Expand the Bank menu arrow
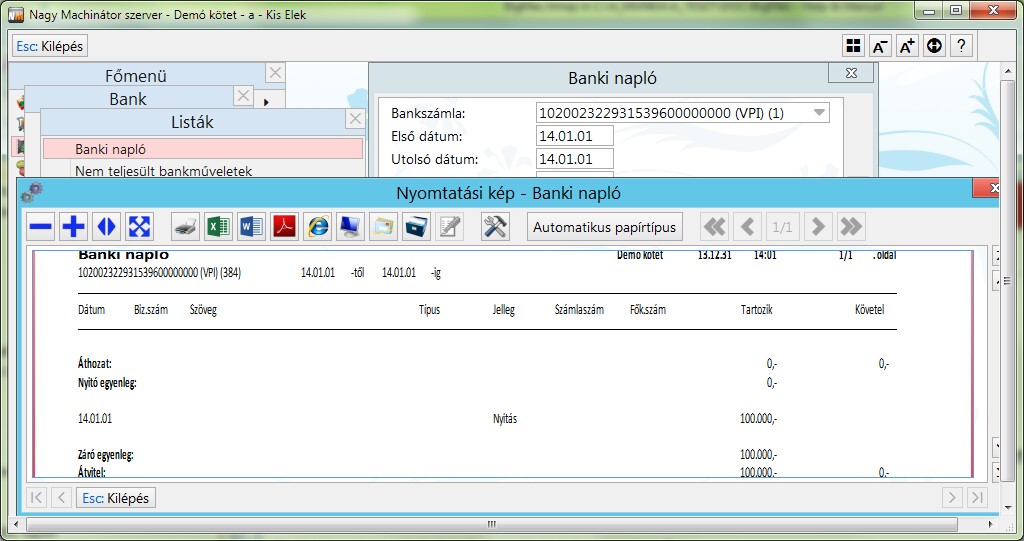Image resolution: width=1024 pixels, height=541 pixels. [x=266, y=102]
